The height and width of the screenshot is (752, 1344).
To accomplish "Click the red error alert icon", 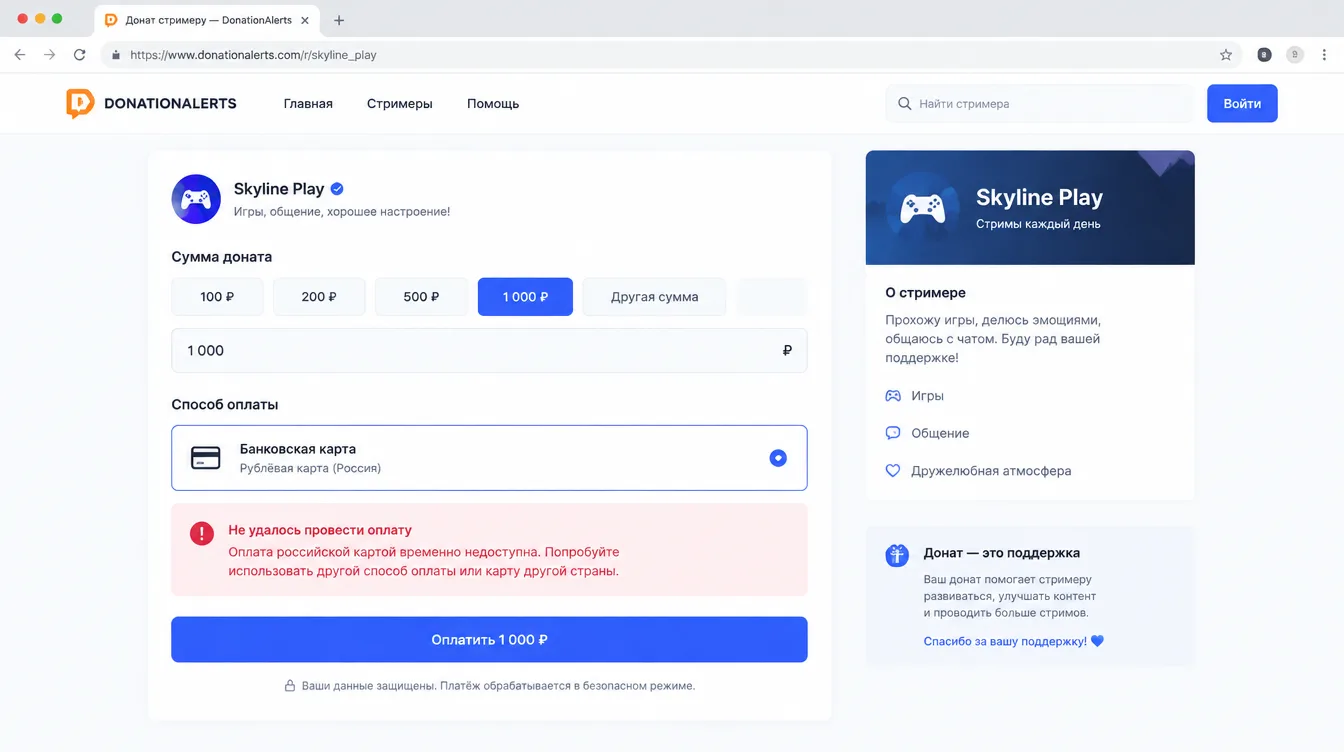I will (x=202, y=533).
